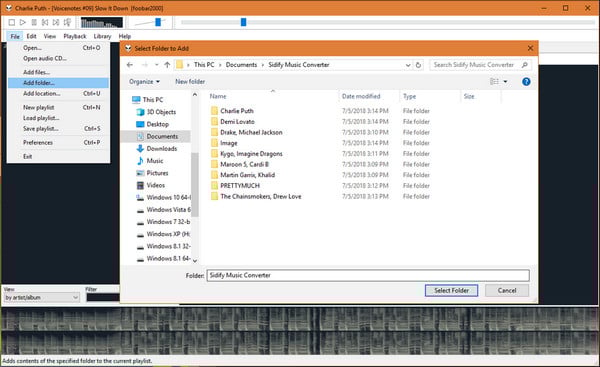Image resolution: width=600 pixels, height=367 pixels.
Task: Click the Pause button in foobar2000 toolbar
Action: click(x=34, y=23)
